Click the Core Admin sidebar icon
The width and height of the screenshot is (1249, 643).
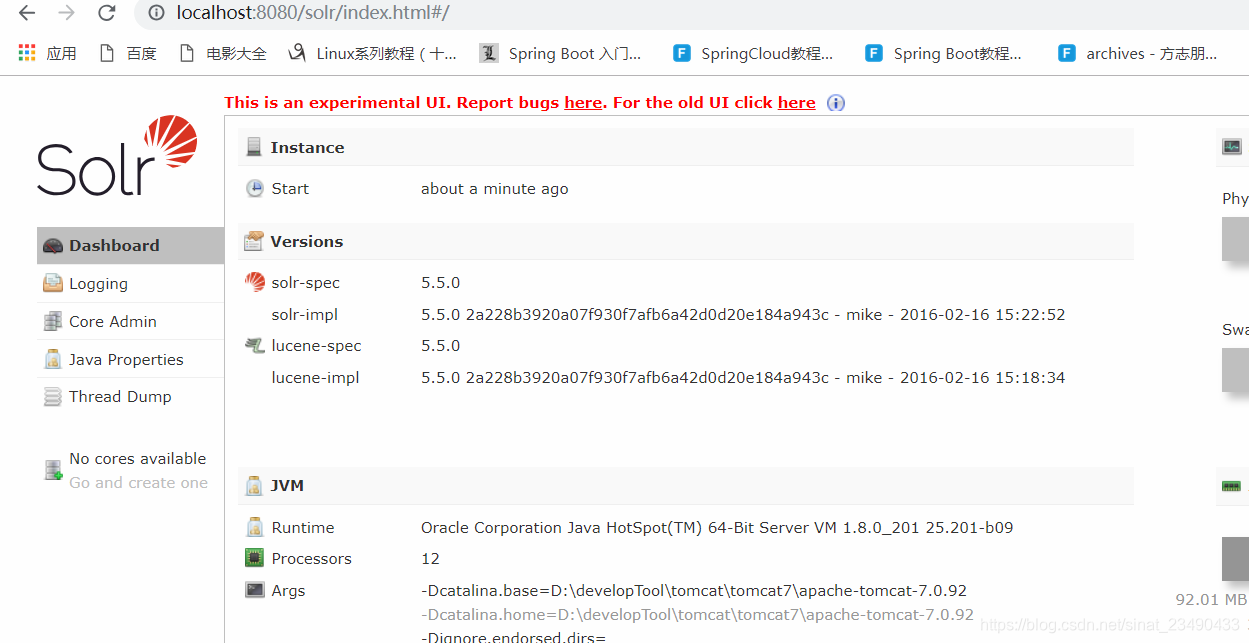coord(53,321)
